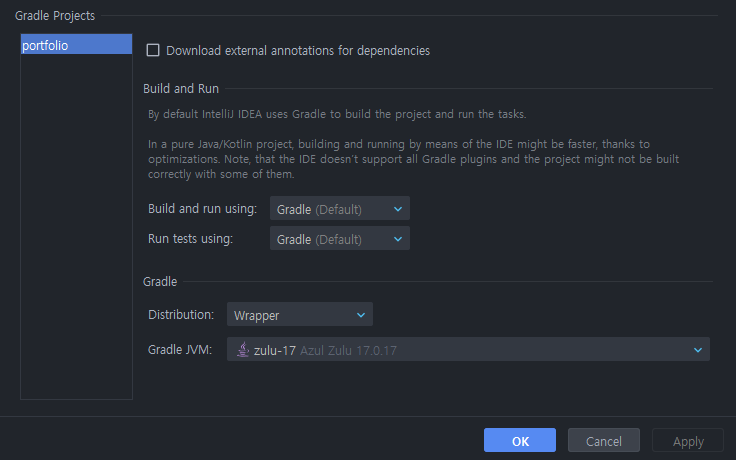736x460 pixels.
Task: Click the Cancel button
Action: coord(603,441)
